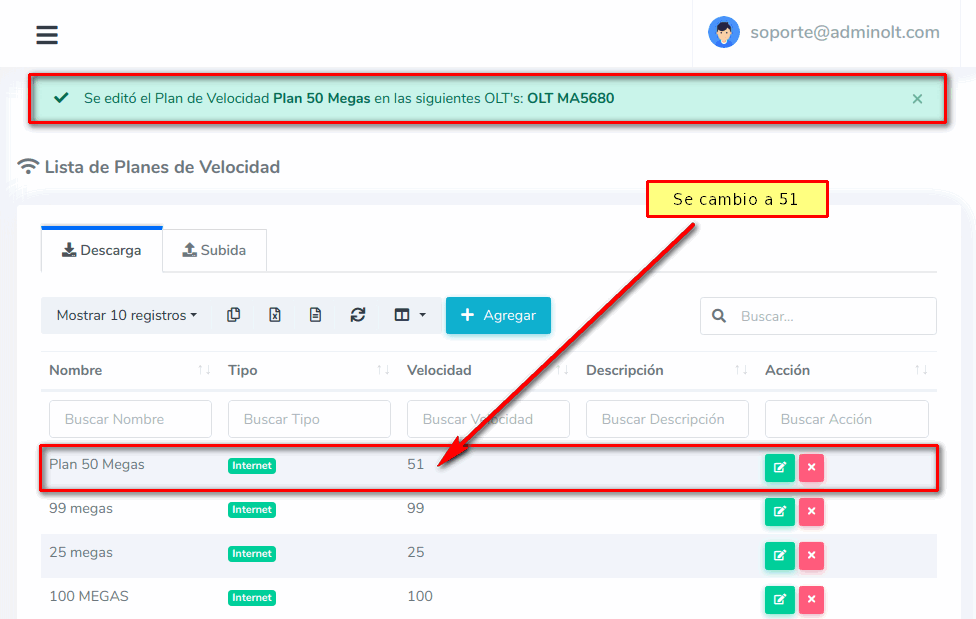Screen dimensions: 976x619
Task: Click the Agregar button
Action: point(498,315)
